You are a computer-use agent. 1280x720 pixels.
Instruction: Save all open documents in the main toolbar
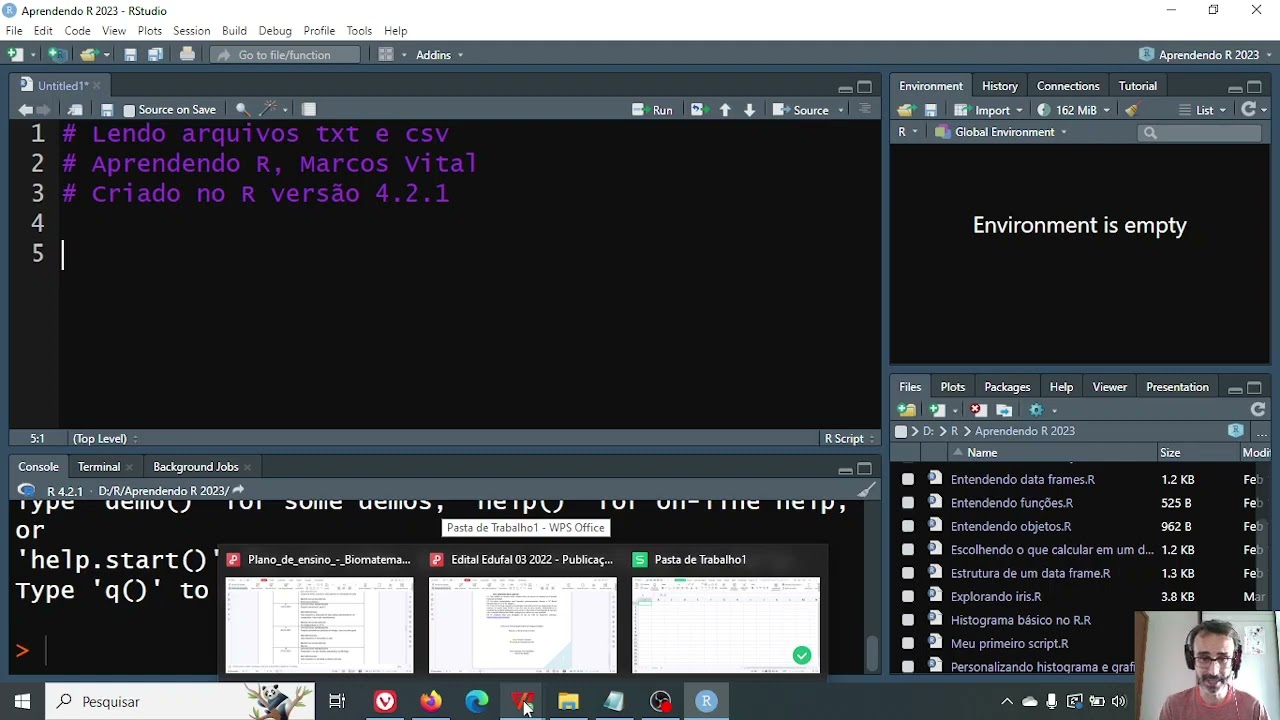154,55
